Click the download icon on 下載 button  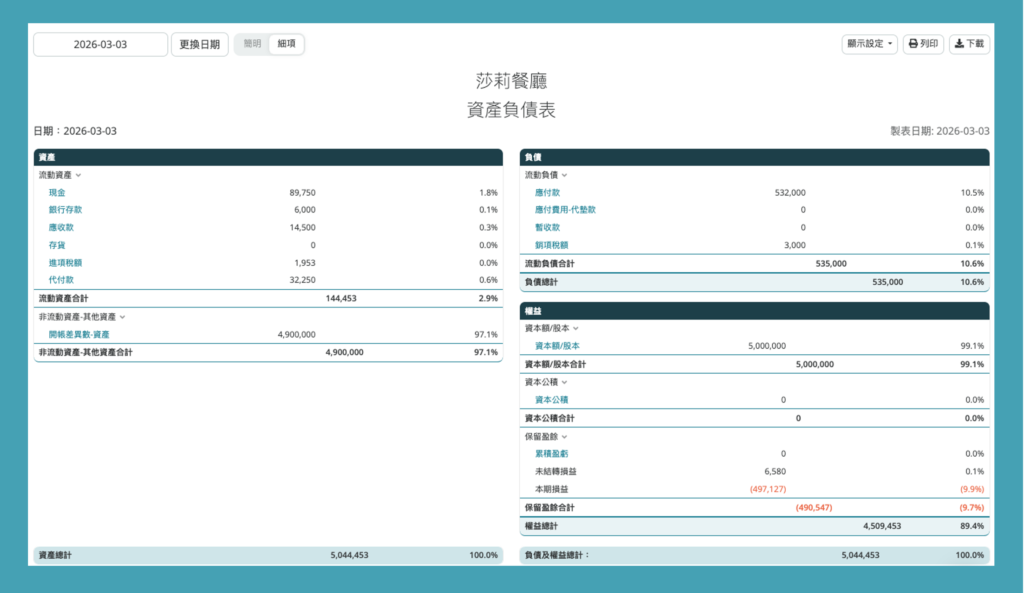959,44
